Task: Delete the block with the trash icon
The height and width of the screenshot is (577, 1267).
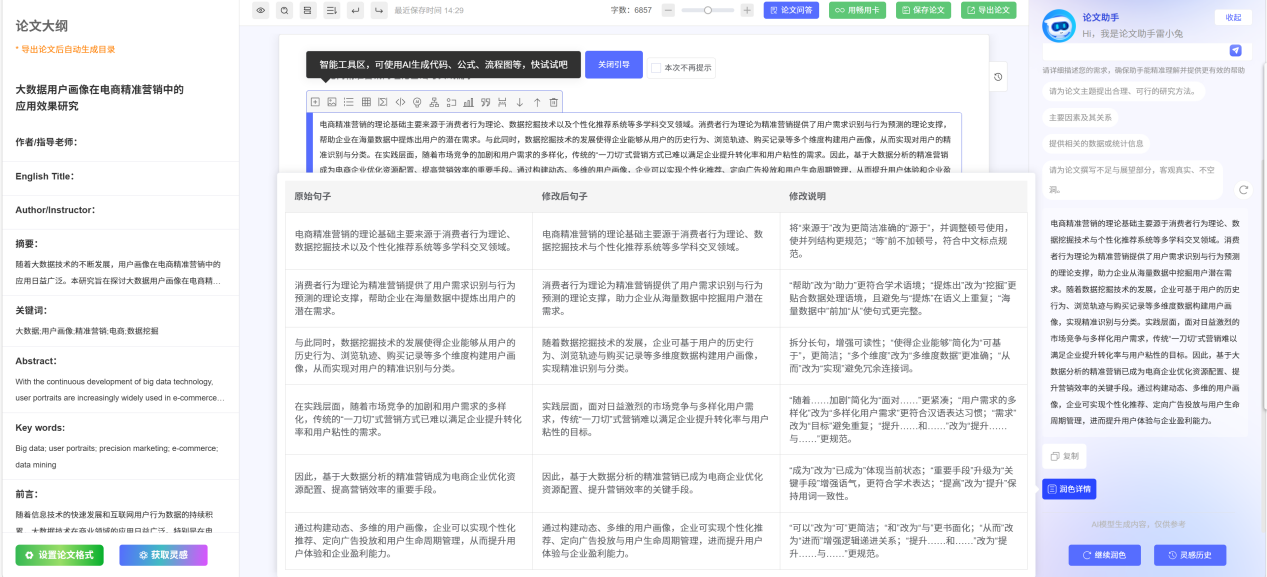Action: [553, 102]
